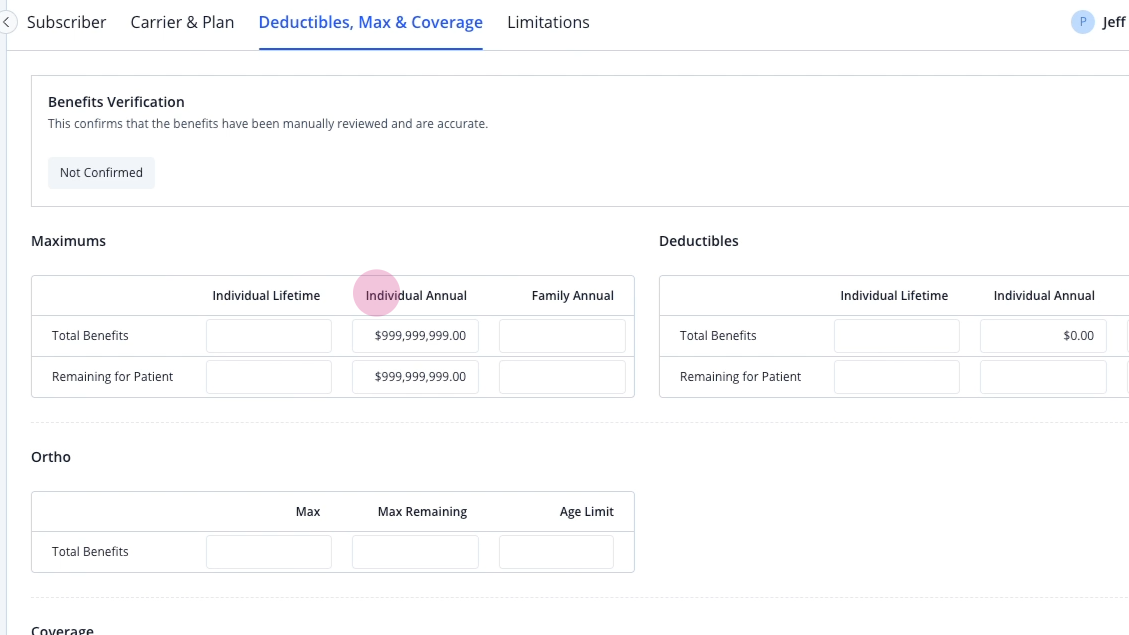Click Deductibles Remaining for Patient row label
Image resolution: width=1129 pixels, height=635 pixels.
[x=740, y=377]
